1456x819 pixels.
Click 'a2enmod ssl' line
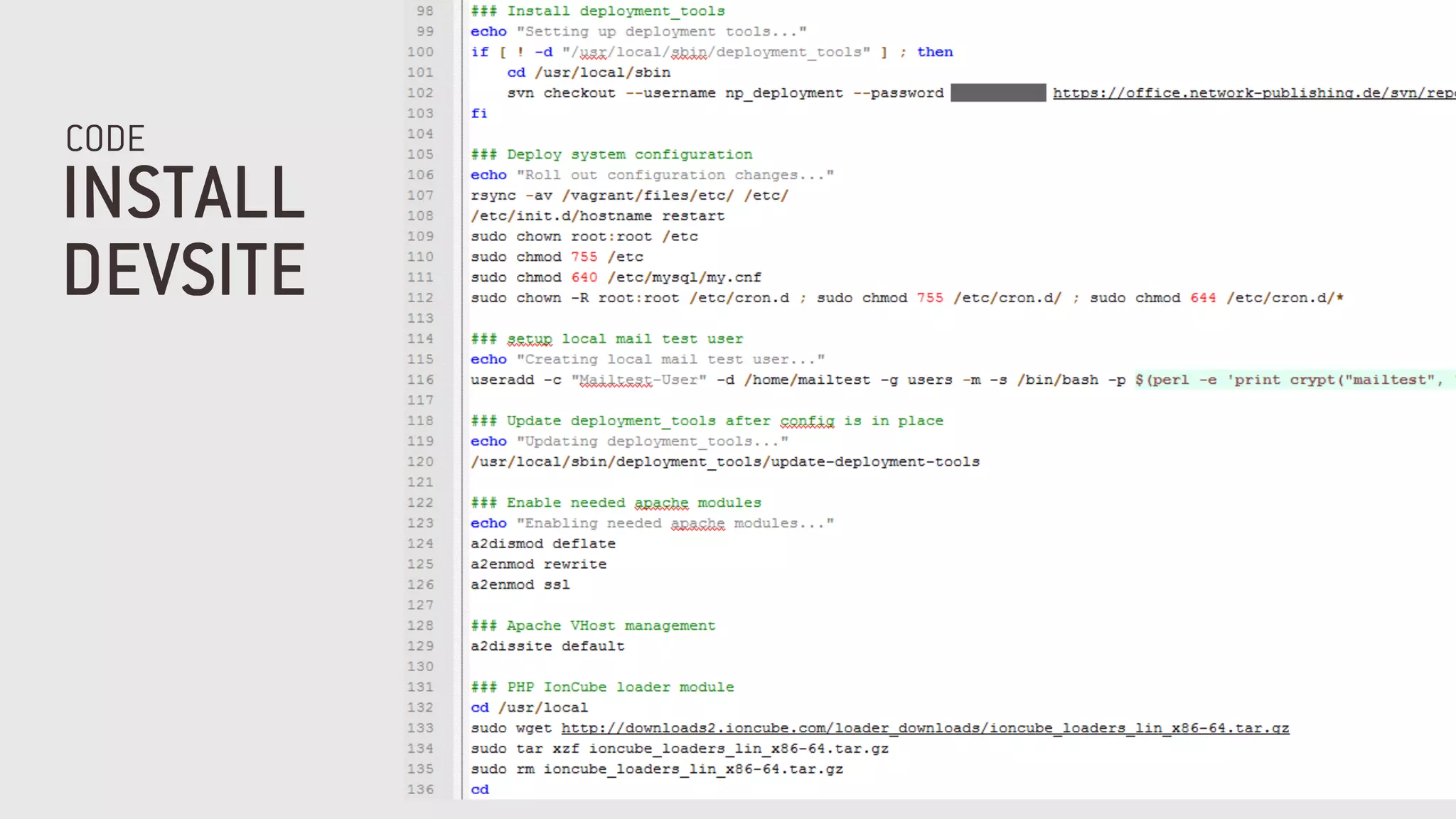[x=520, y=585]
